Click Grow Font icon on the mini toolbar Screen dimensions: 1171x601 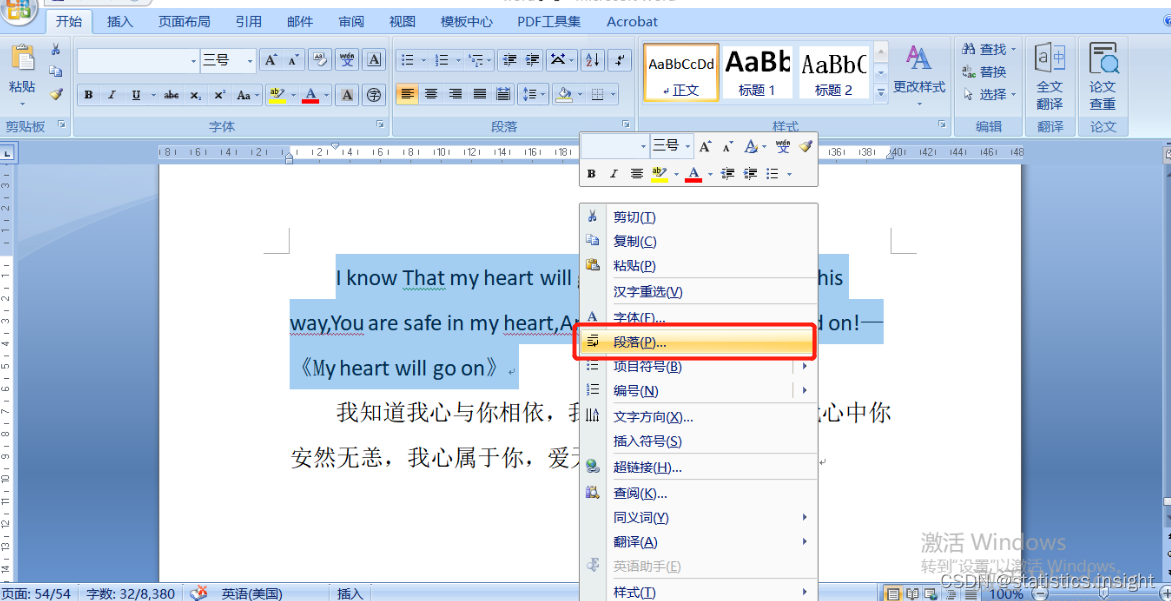click(705, 146)
